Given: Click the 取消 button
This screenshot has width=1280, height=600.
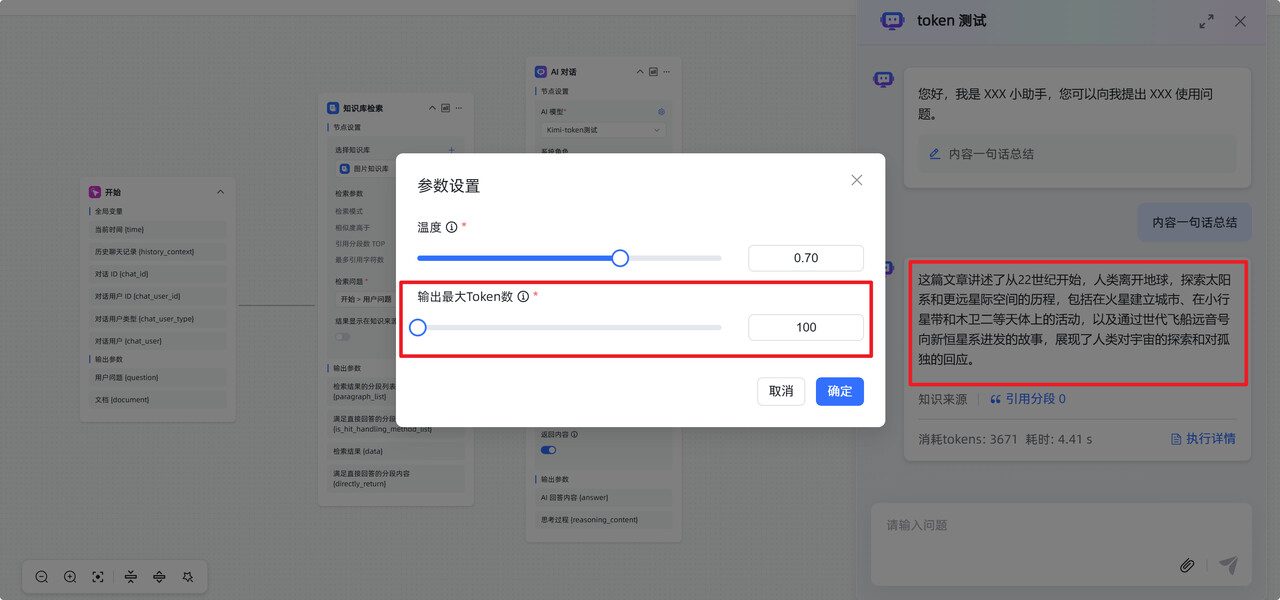Looking at the screenshot, I should (x=781, y=391).
